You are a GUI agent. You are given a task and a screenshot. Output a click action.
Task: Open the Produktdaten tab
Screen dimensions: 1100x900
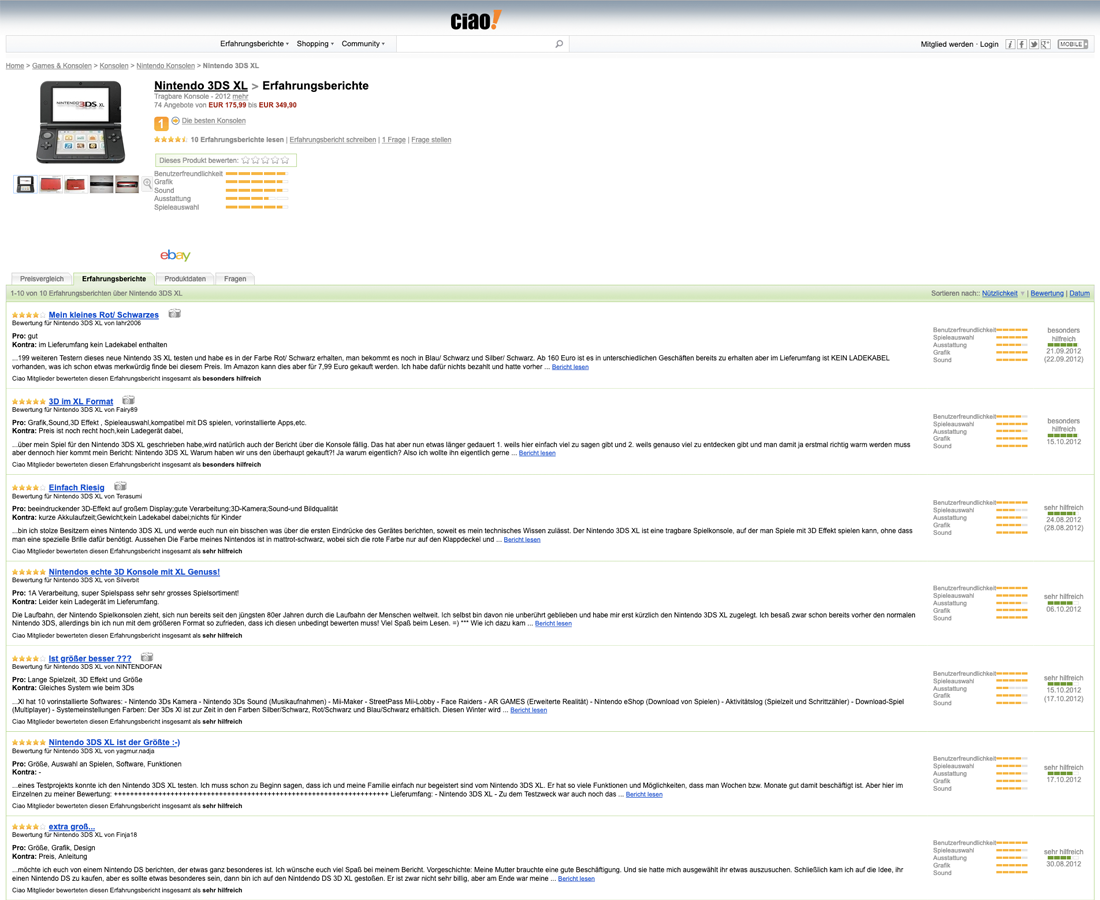[x=185, y=278]
